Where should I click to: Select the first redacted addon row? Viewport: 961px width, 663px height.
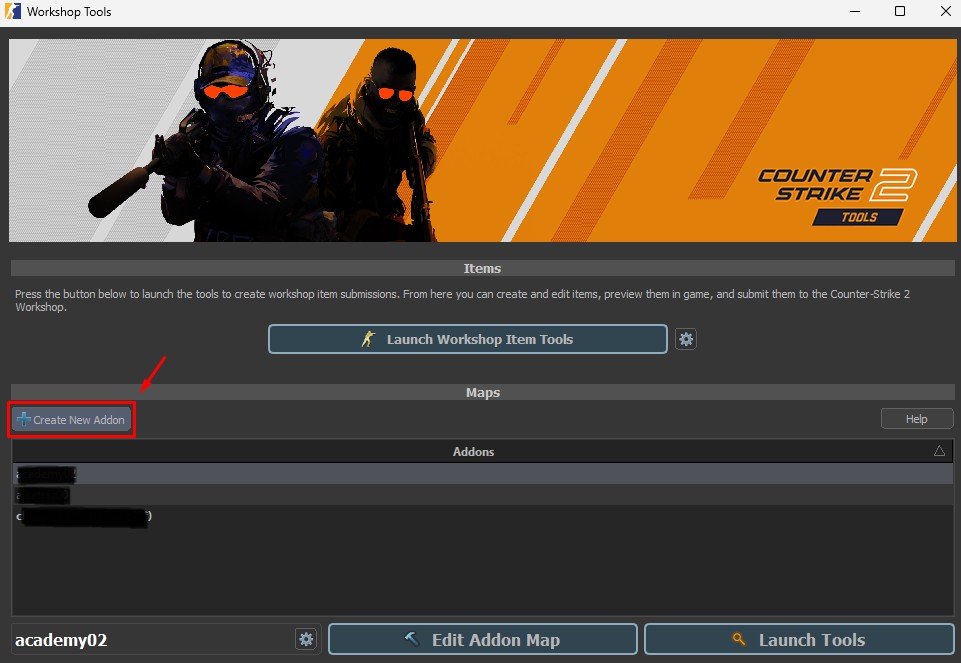[x=482, y=474]
